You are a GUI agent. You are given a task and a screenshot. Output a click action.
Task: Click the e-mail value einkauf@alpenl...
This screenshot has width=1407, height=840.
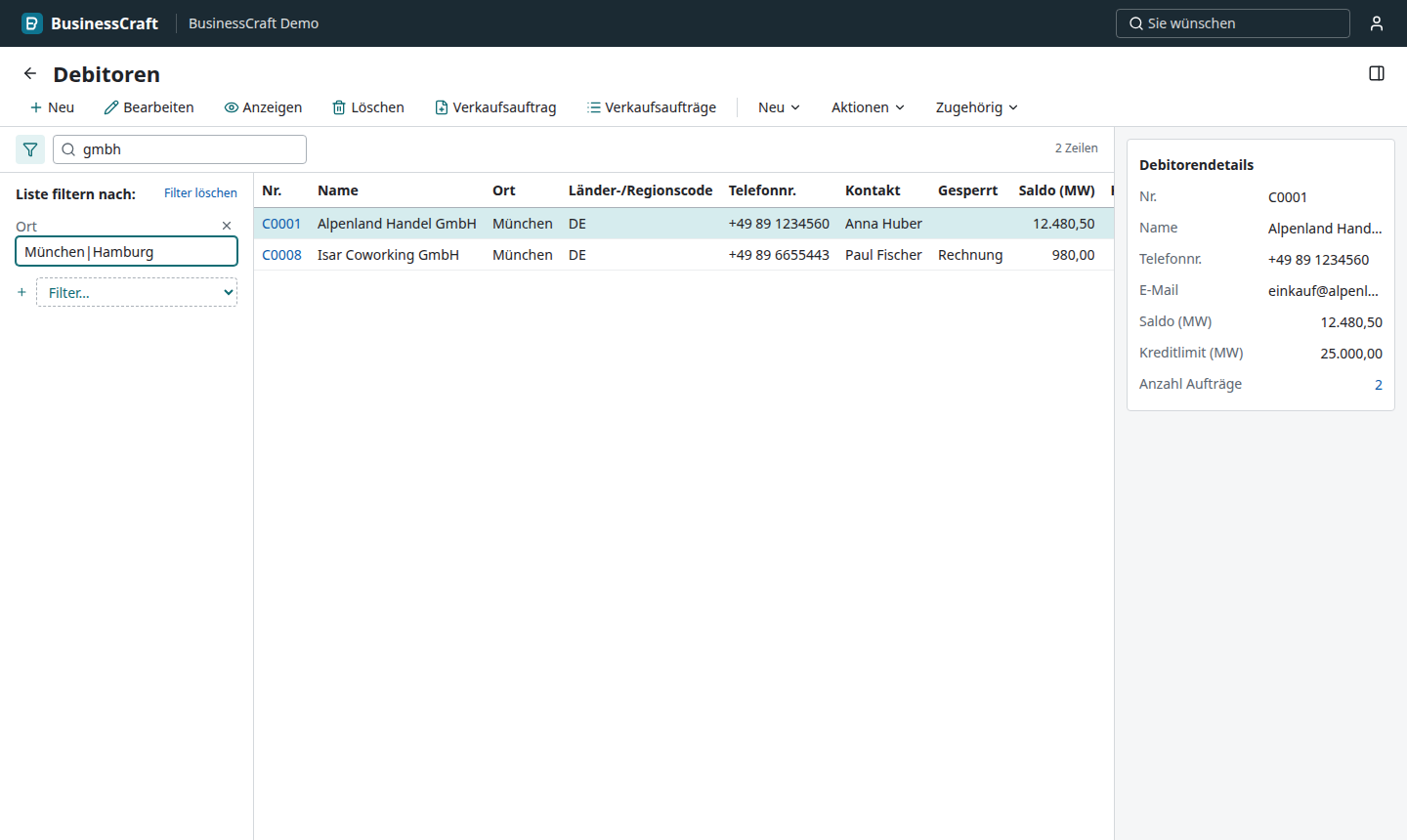[1323, 291]
